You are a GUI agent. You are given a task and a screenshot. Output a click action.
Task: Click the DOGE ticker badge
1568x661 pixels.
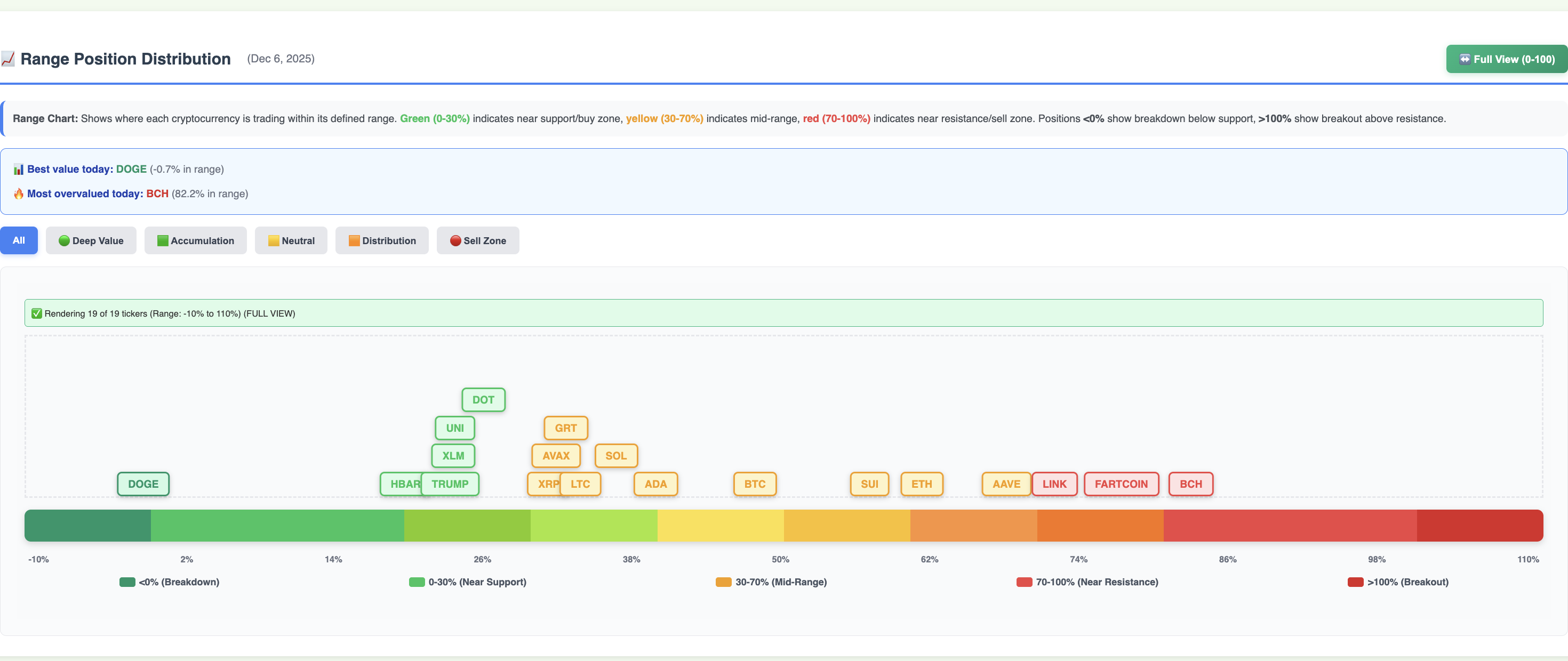point(143,484)
